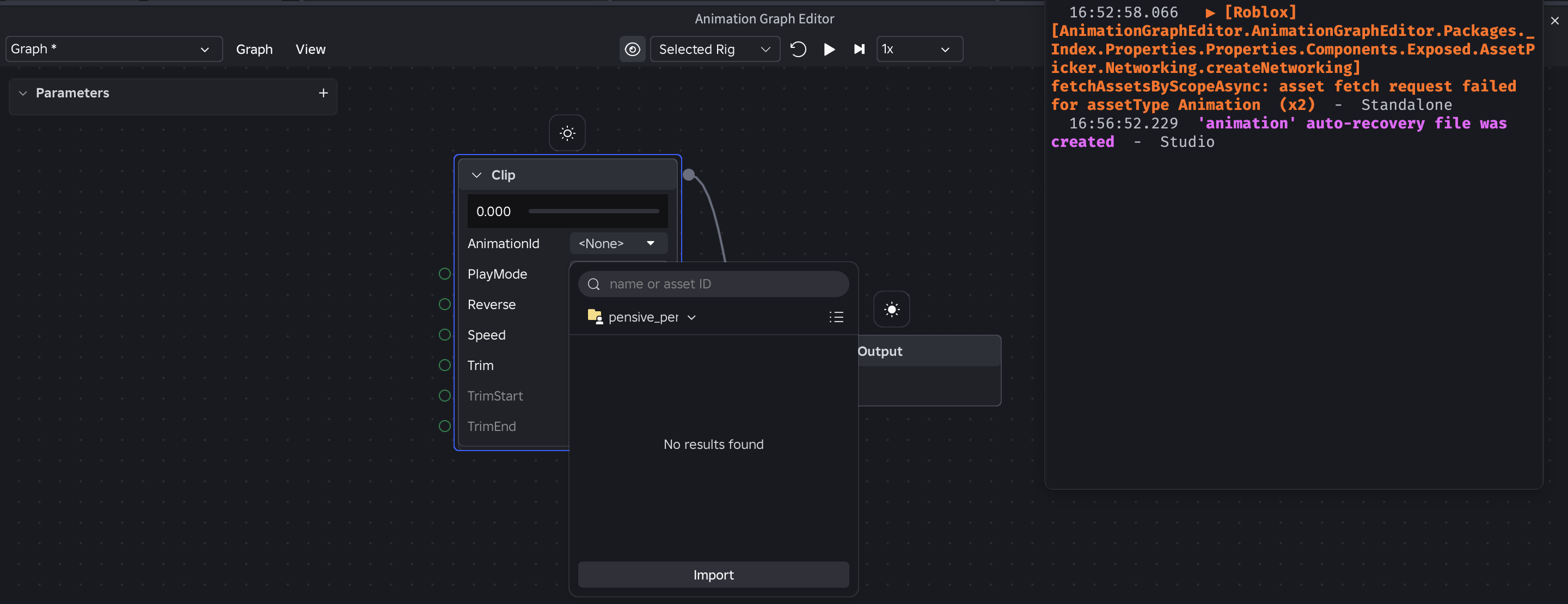
Task: Click the user folder icon in asset picker
Action: click(595, 316)
